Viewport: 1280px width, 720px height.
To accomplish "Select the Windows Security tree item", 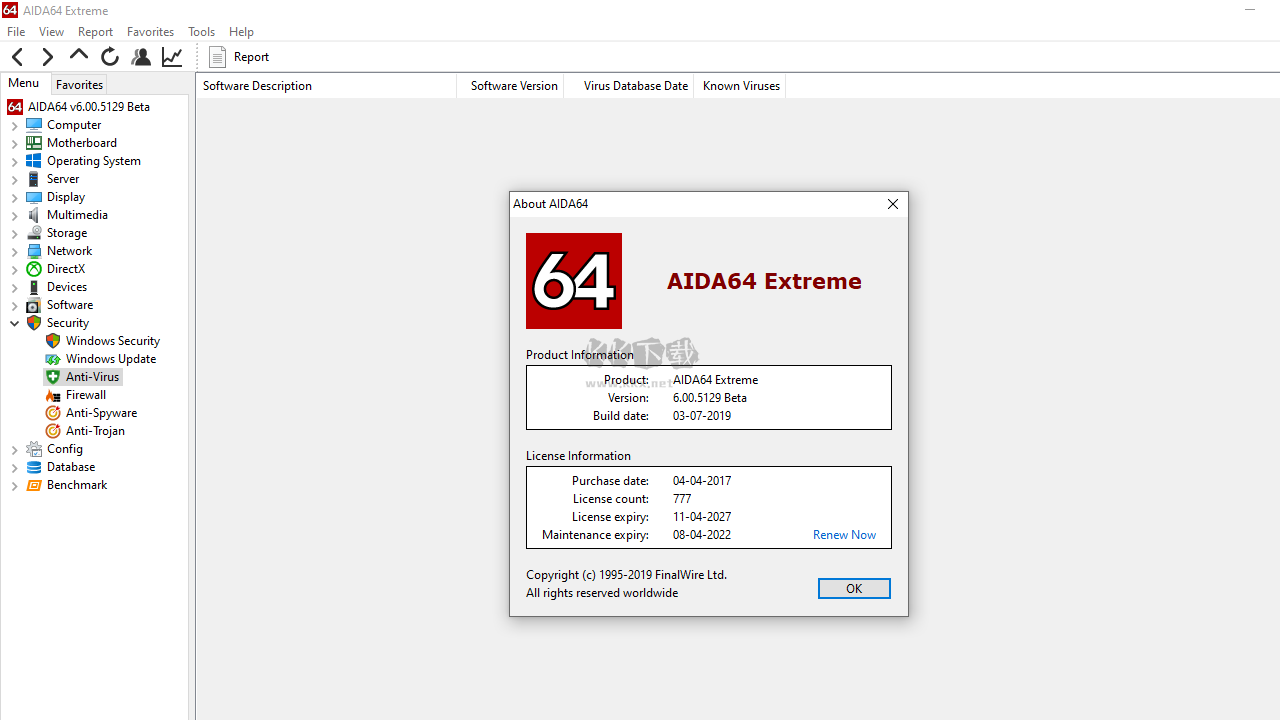I will coord(112,341).
